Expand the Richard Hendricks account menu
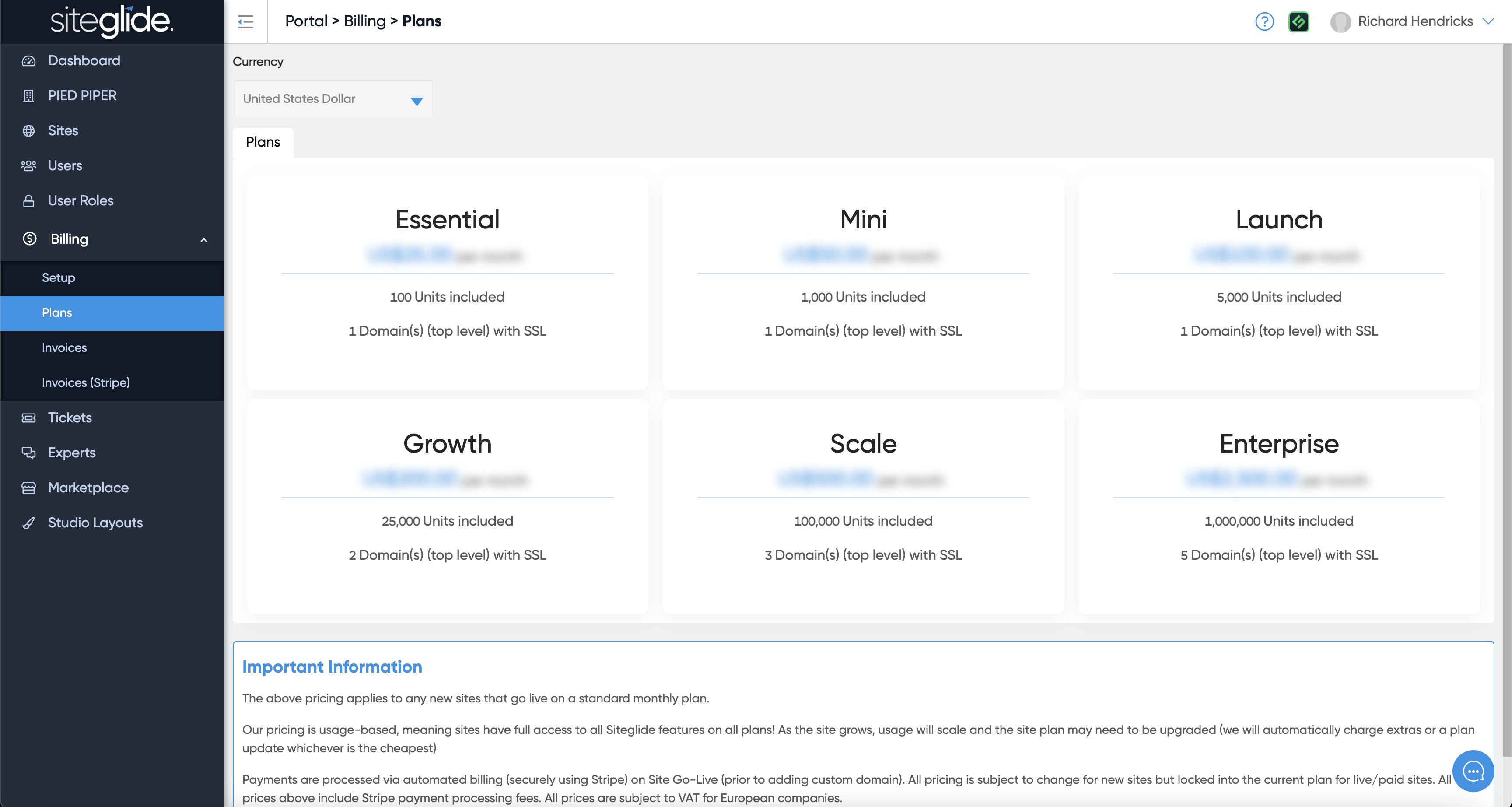1512x807 pixels. [x=1414, y=22]
